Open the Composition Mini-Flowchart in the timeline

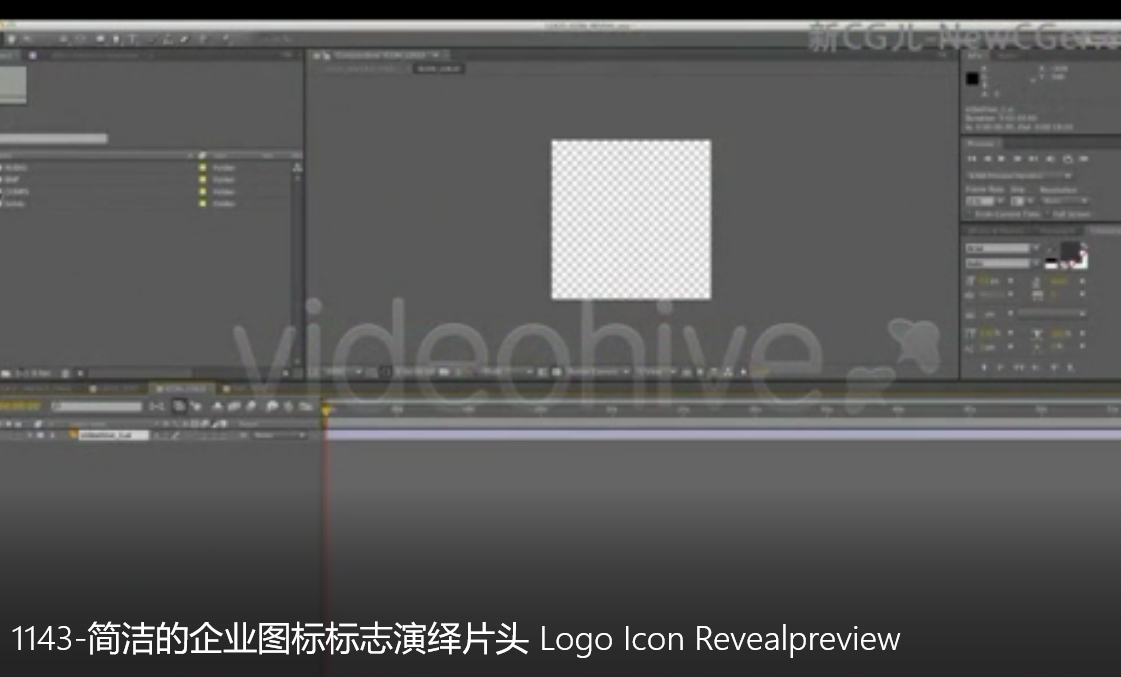157,407
